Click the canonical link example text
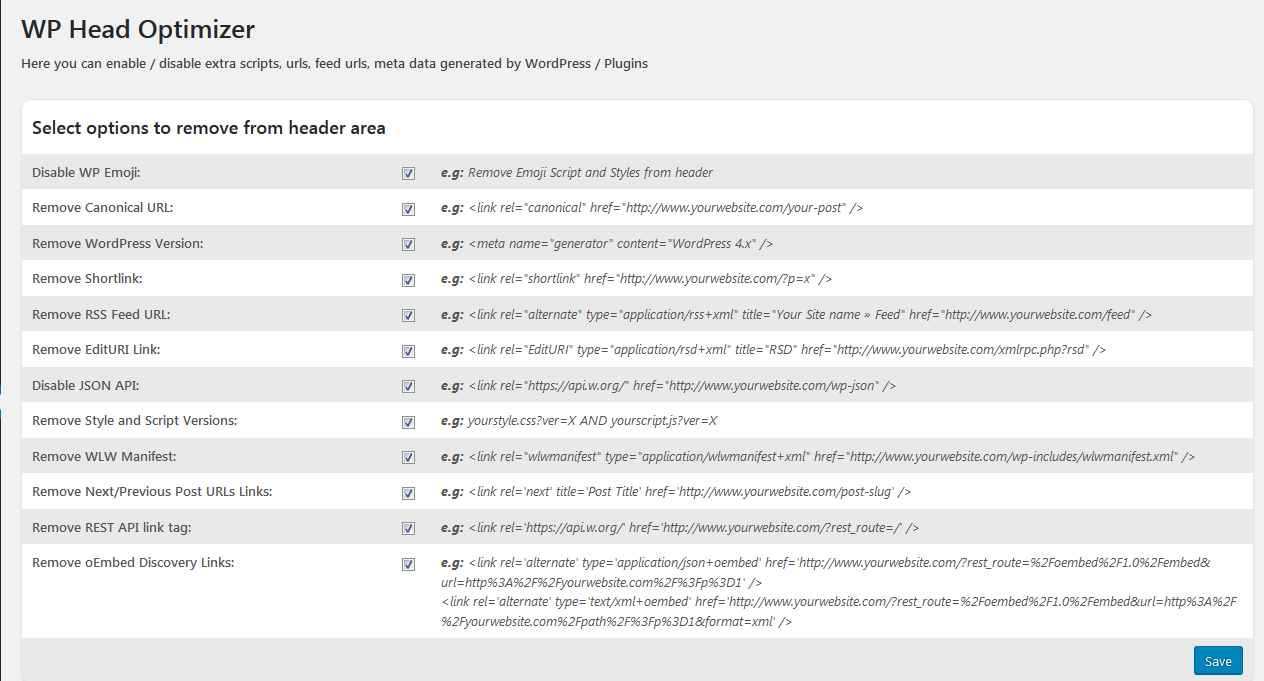 point(665,208)
